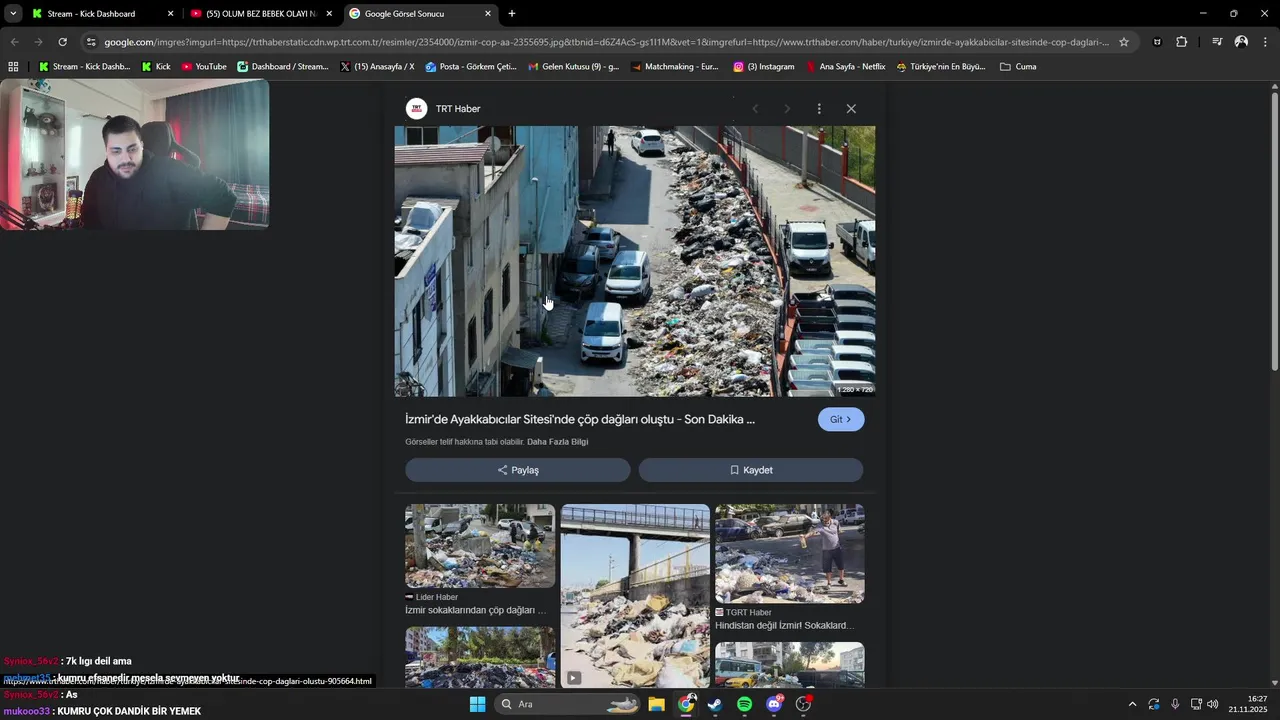Open the Kick bookmark

coord(156,67)
